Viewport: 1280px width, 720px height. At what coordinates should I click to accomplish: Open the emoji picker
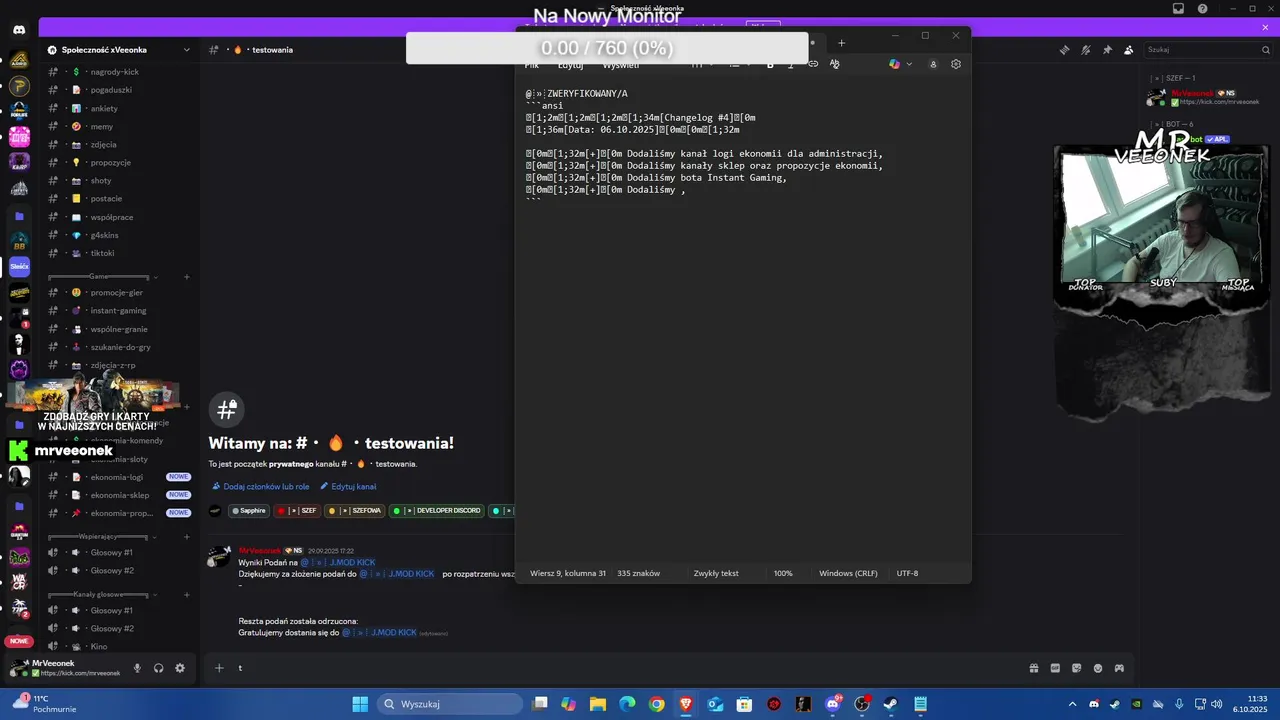coord(1098,668)
